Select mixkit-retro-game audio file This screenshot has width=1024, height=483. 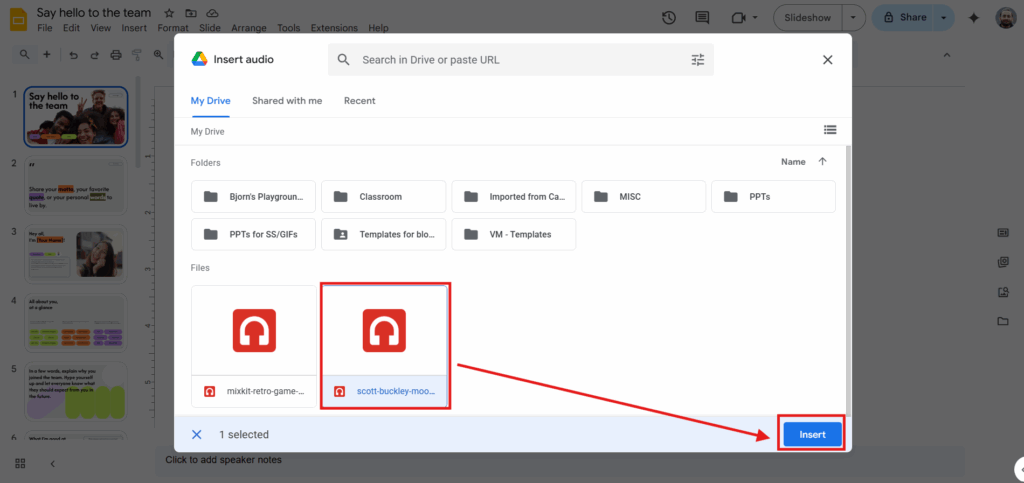(254, 346)
